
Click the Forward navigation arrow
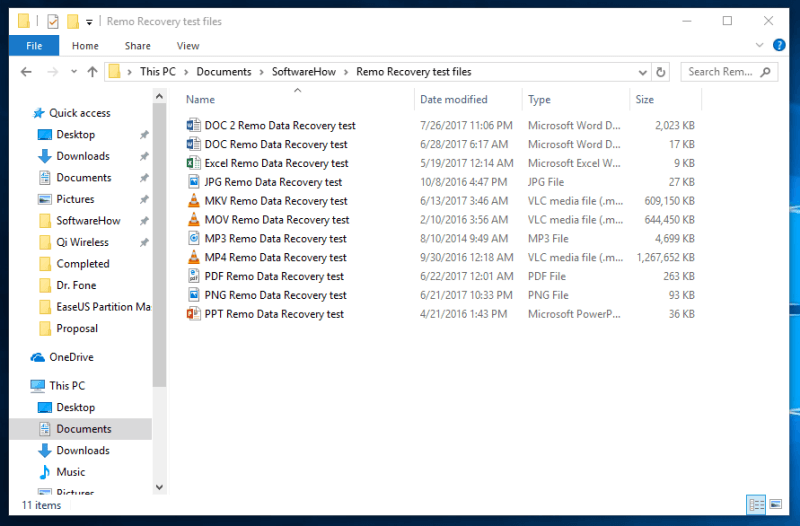click(53, 72)
